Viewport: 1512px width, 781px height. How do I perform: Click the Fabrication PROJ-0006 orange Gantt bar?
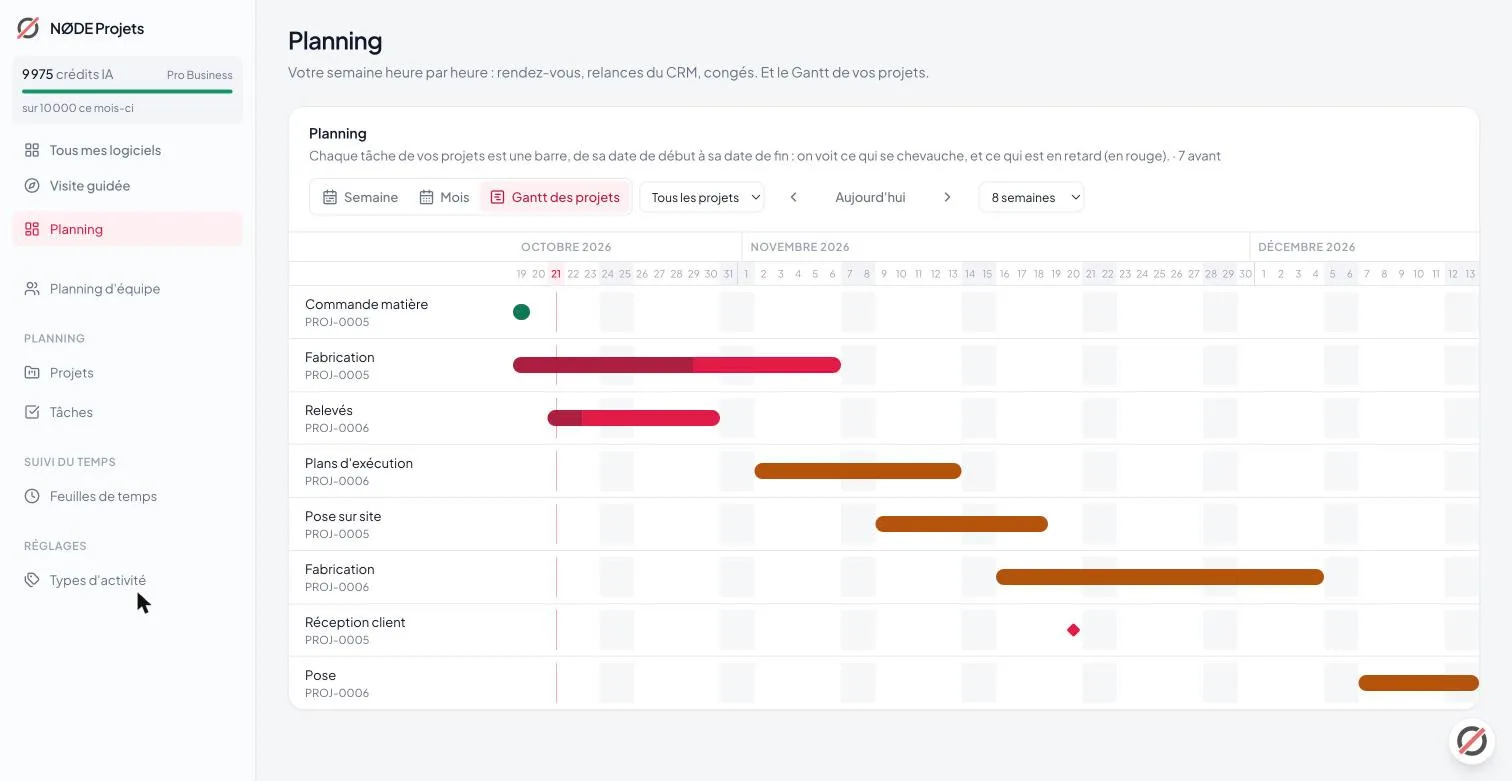1160,577
